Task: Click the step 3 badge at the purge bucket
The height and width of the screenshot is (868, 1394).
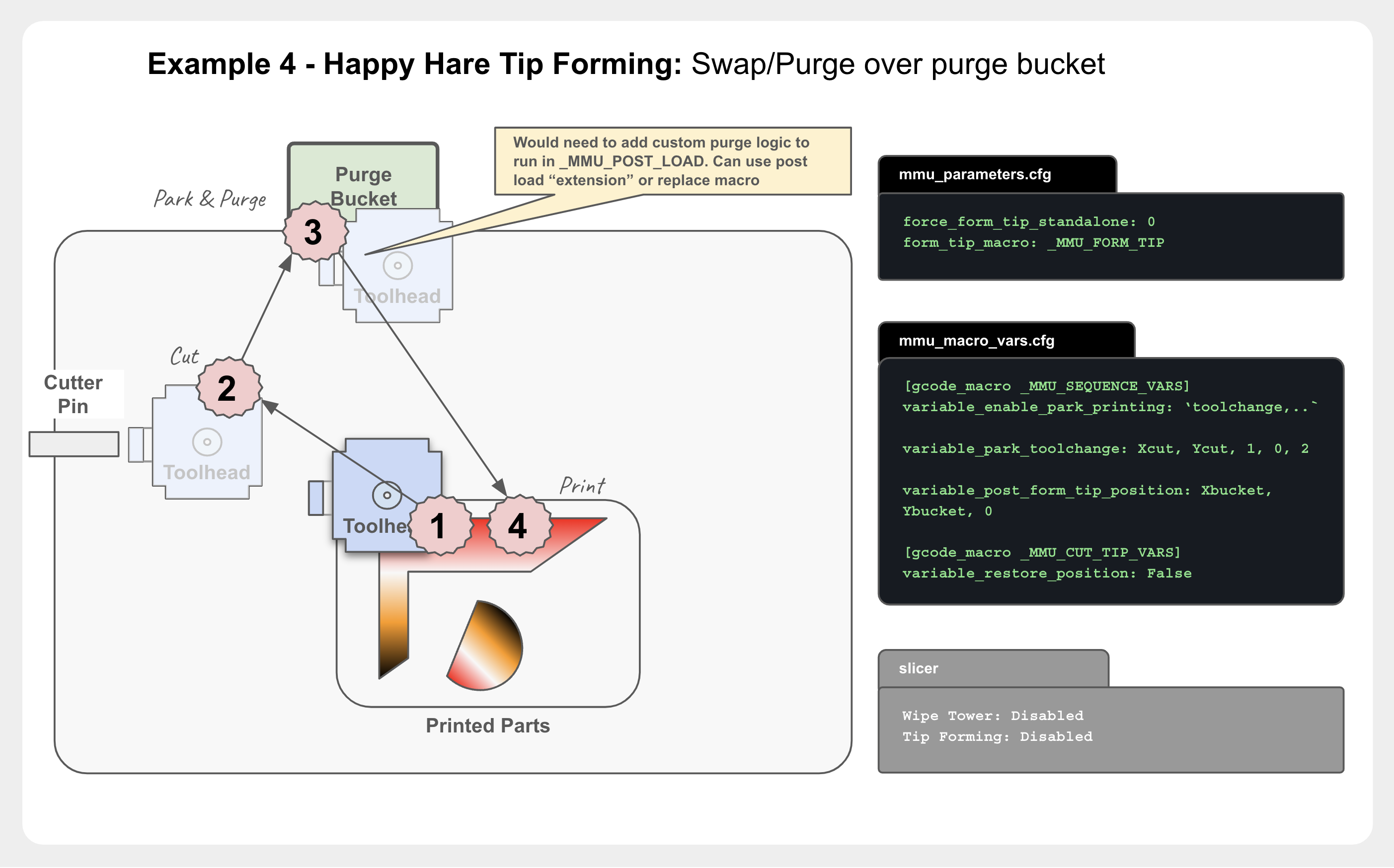Action: coord(315,231)
